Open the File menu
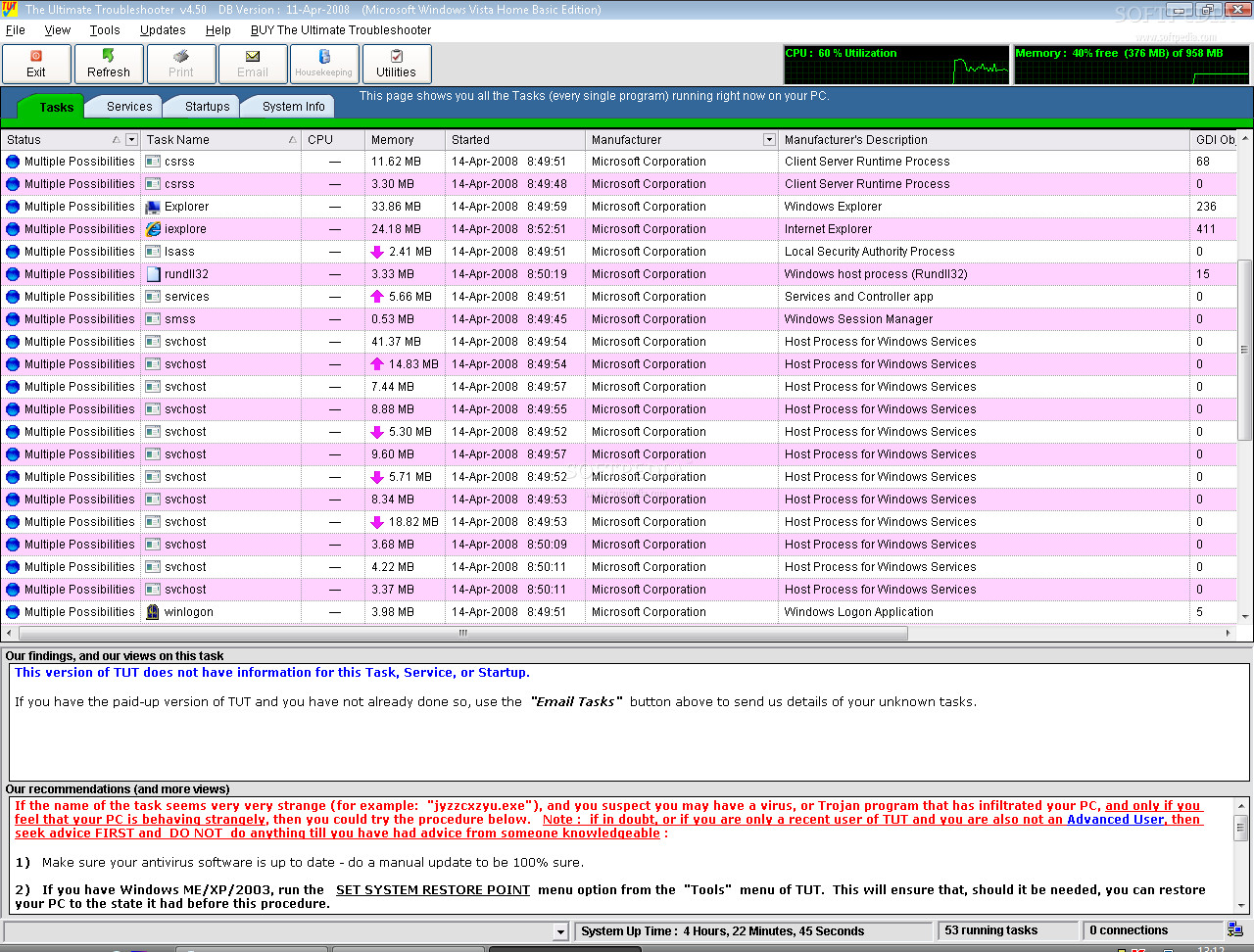Image resolution: width=1254 pixels, height=952 pixels. [x=16, y=30]
